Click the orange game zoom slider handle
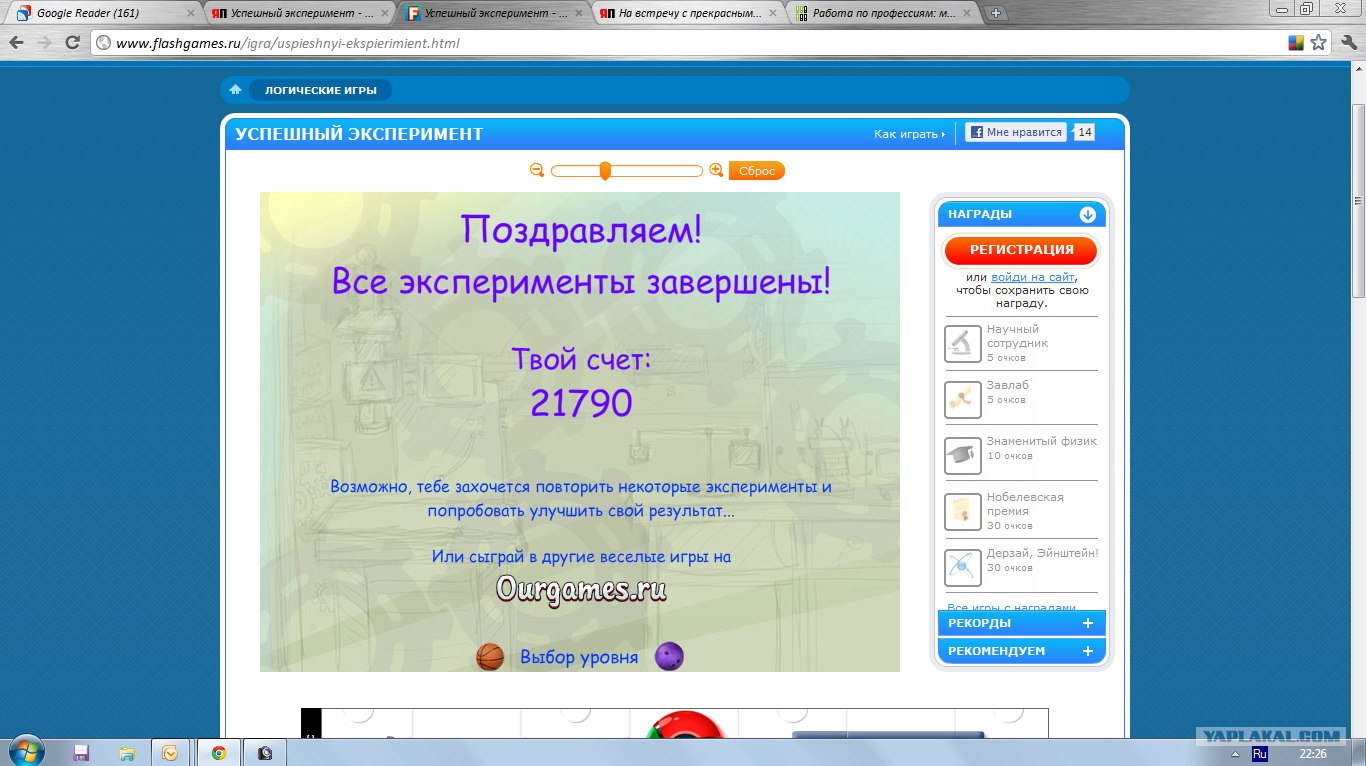The image size is (1366, 766). tap(605, 171)
